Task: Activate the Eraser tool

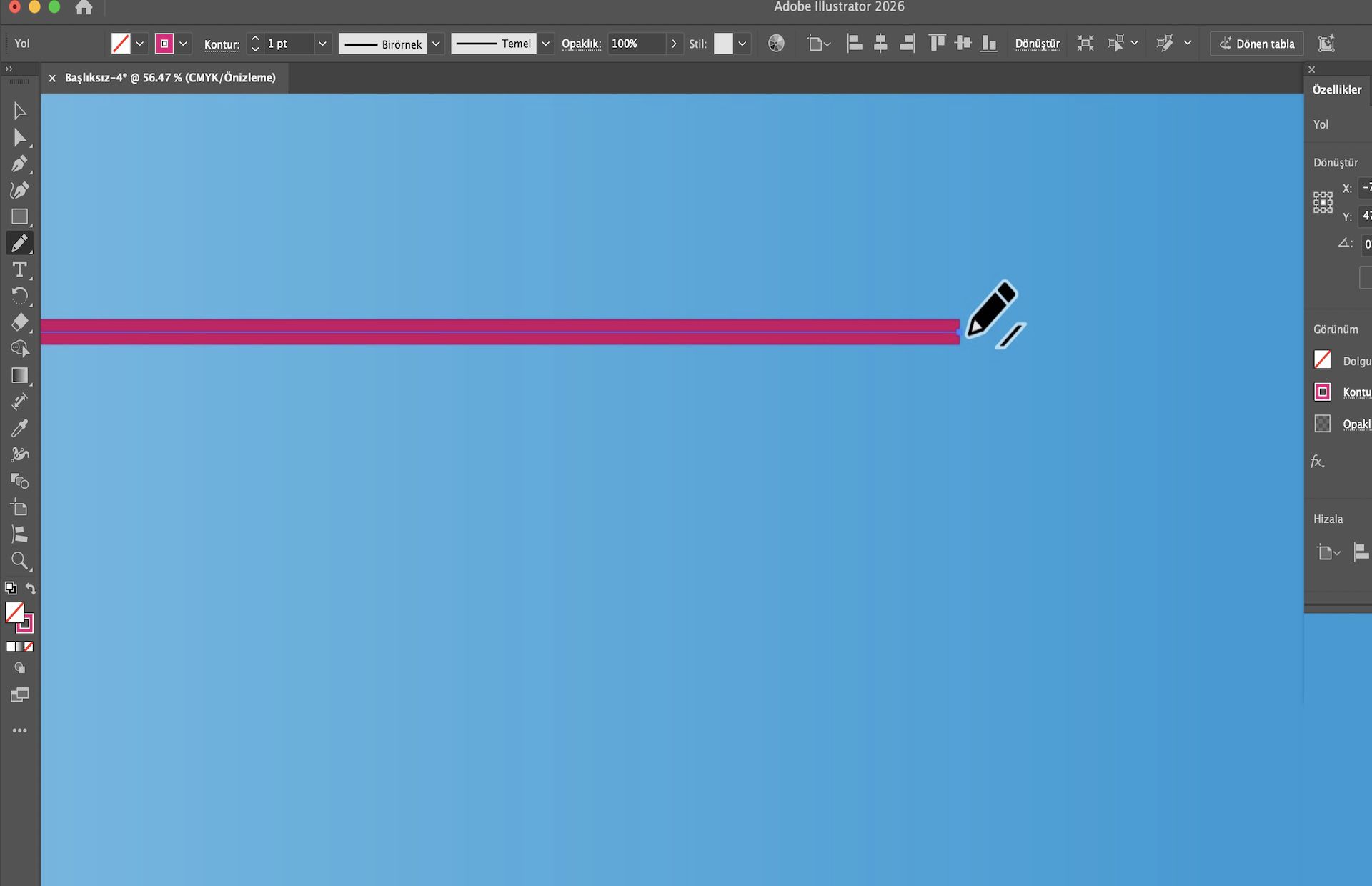Action: click(19, 323)
